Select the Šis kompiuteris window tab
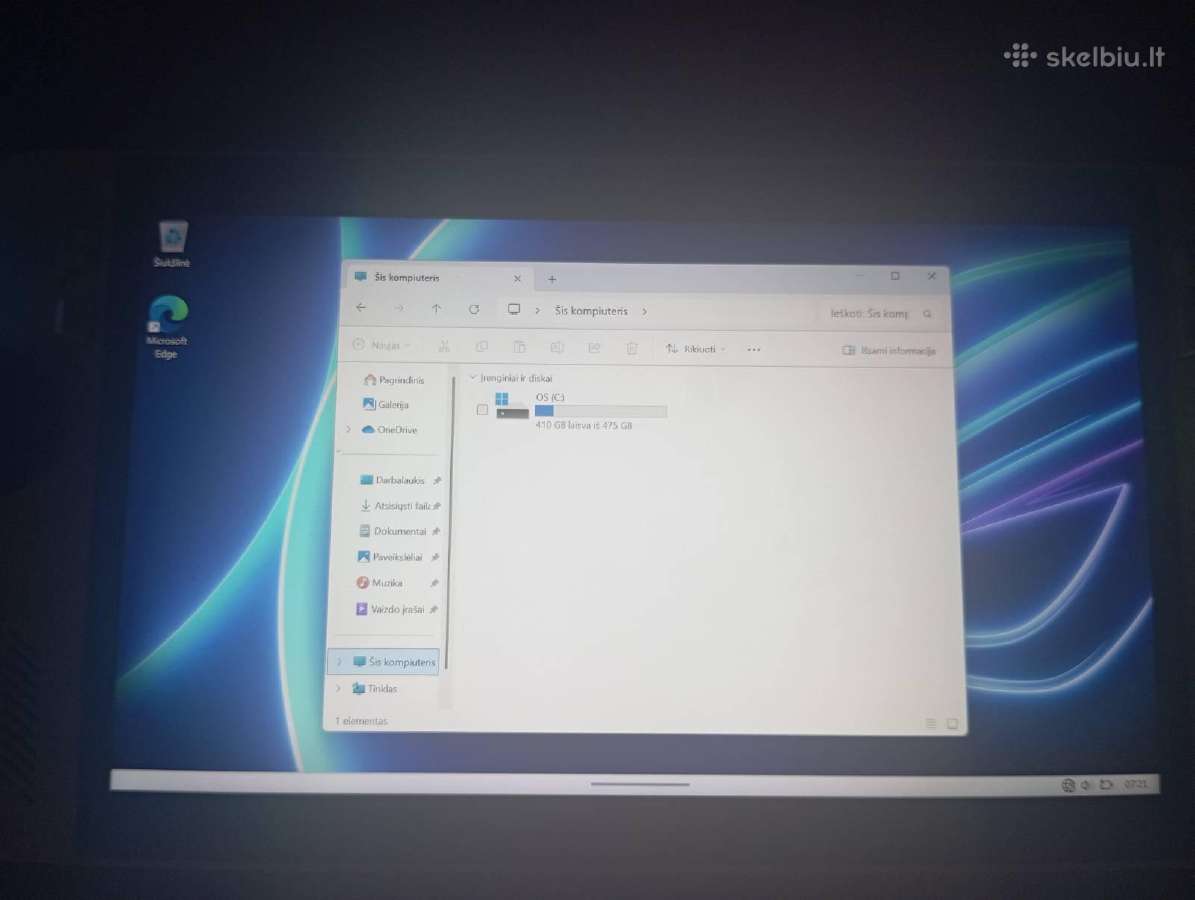The height and width of the screenshot is (900, 1195). pyautogui.click(x=437, y=278)
